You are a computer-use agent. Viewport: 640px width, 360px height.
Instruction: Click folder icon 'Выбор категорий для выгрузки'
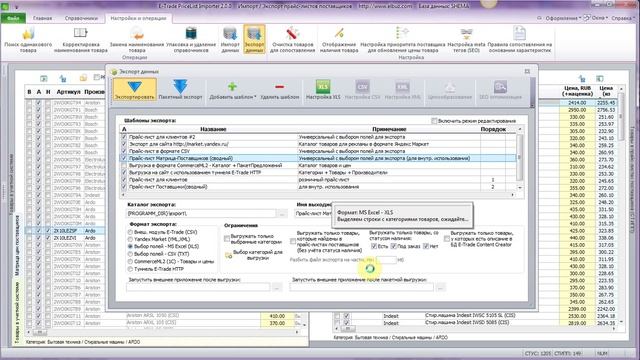tap(229, 255)
